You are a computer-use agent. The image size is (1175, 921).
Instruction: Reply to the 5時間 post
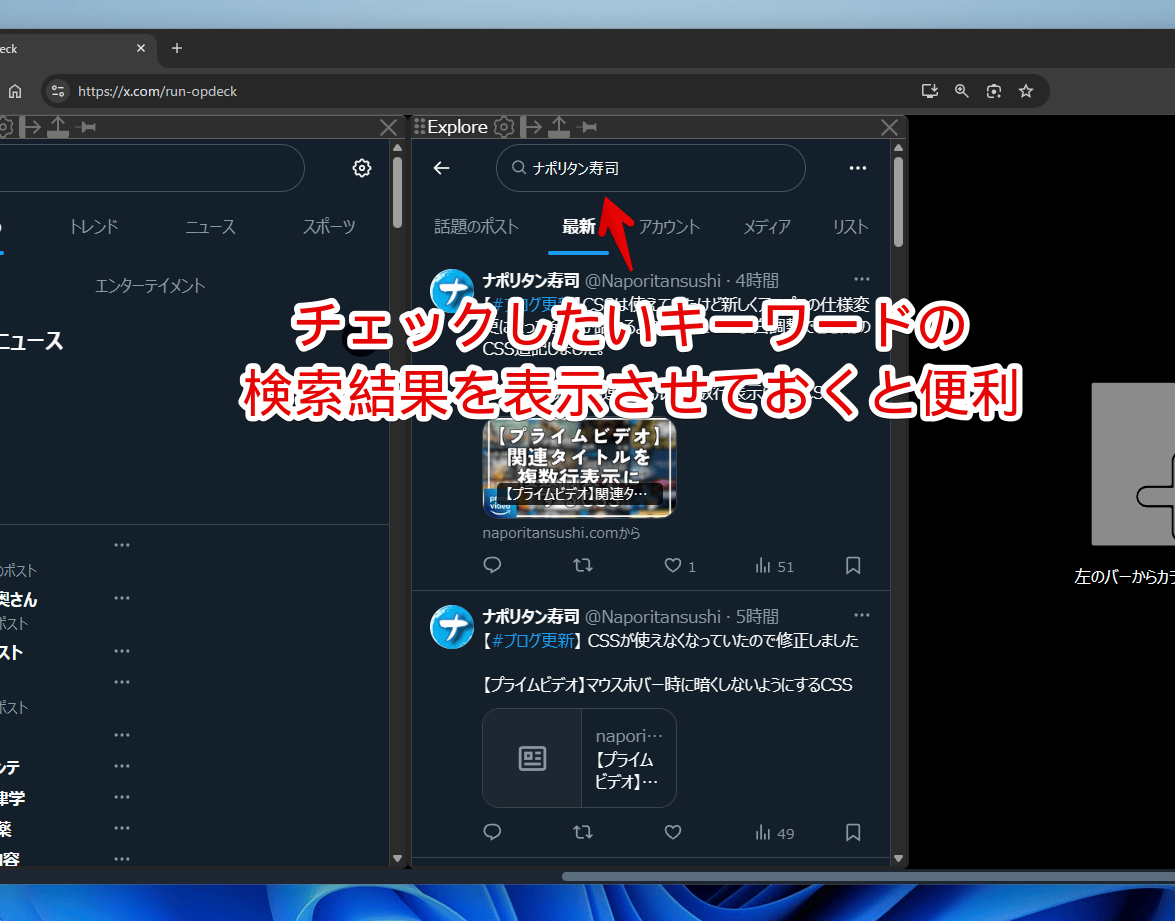point(492,832)
